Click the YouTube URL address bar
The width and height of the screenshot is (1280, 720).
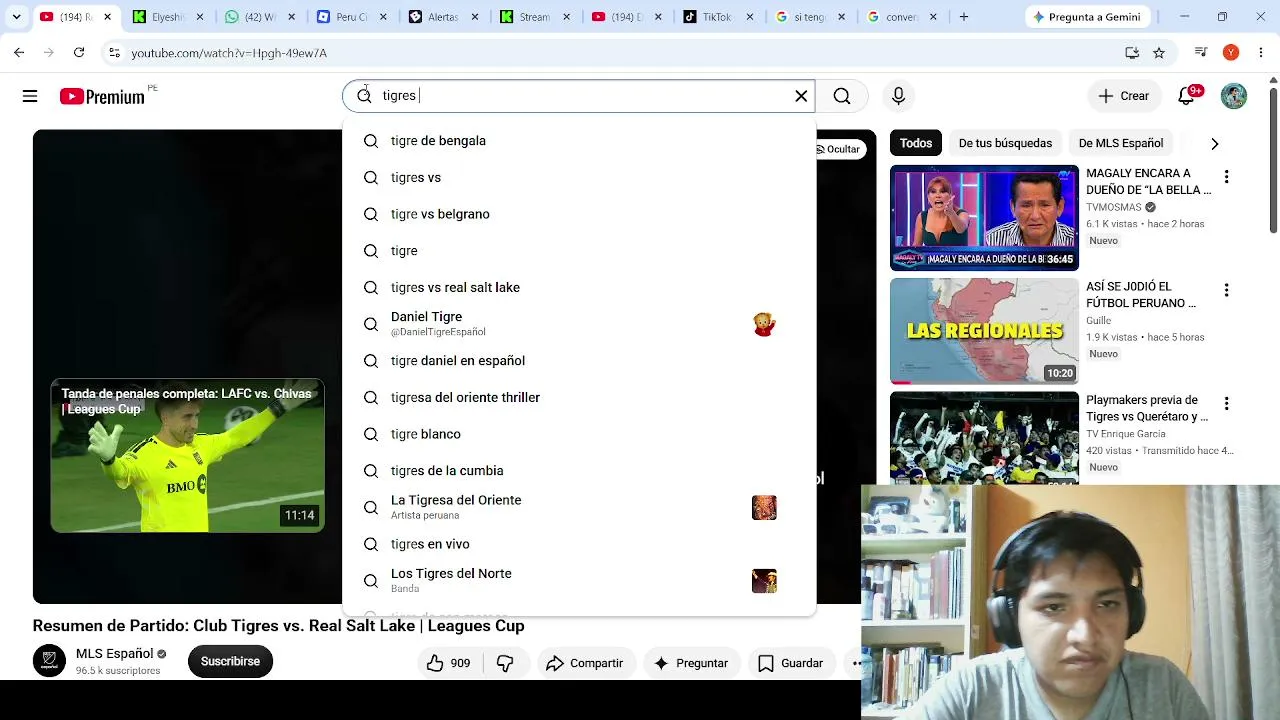pyautogui.click(x=620, y=53)
